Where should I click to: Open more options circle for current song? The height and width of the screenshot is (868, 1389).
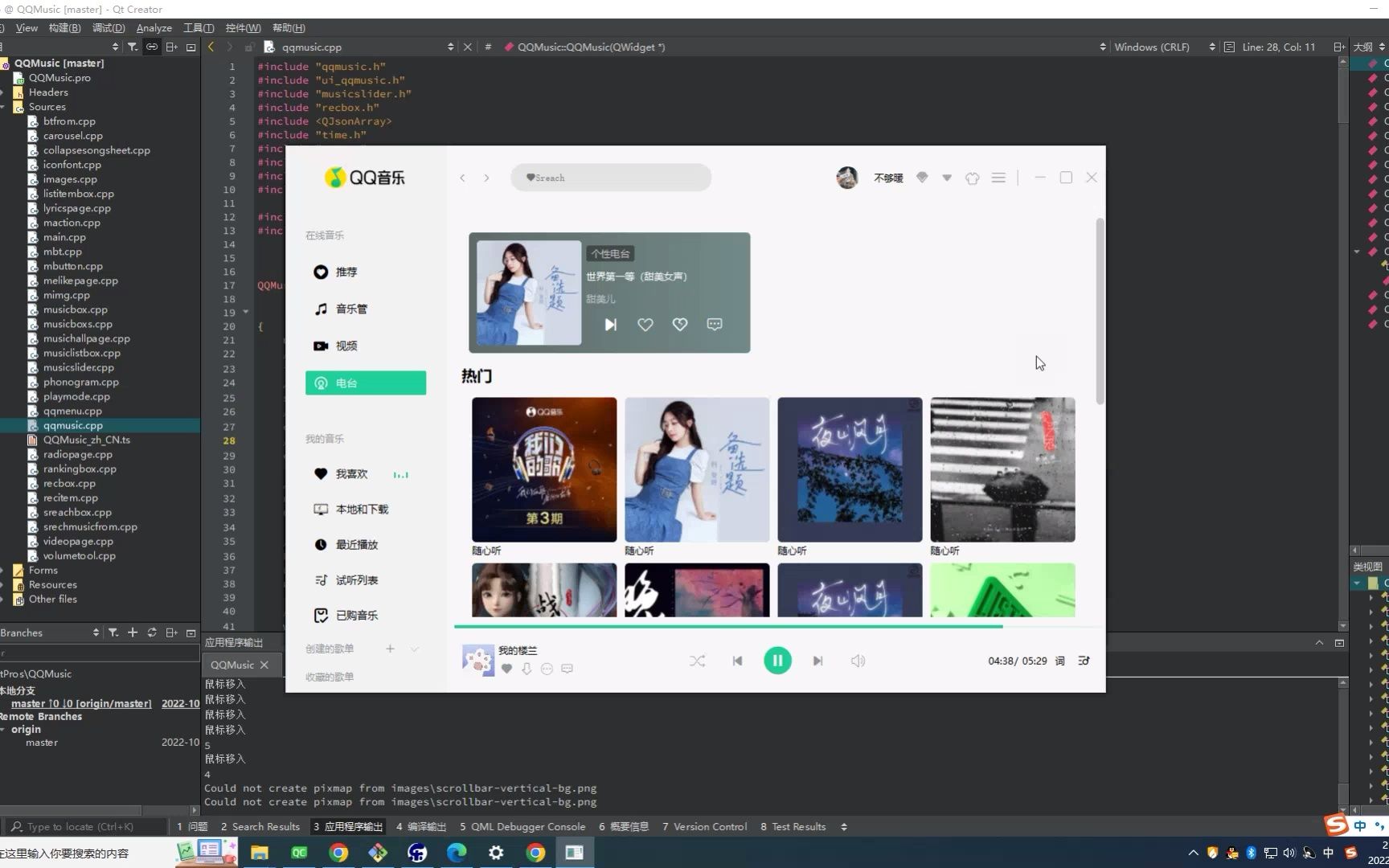point(547,669)
